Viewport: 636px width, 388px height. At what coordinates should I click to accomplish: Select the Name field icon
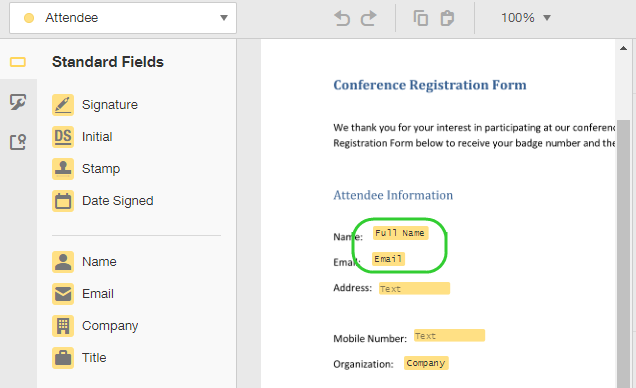click(63, 262)
